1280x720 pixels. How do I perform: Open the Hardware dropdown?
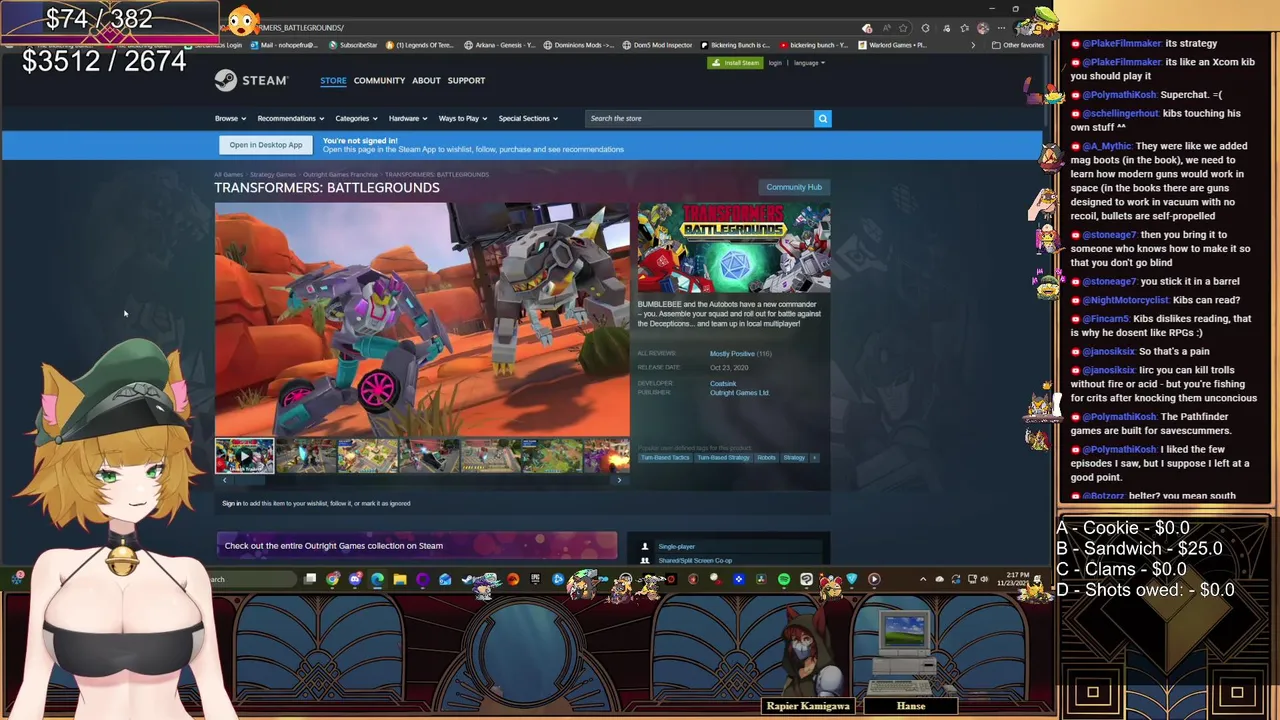coord(408,119)
